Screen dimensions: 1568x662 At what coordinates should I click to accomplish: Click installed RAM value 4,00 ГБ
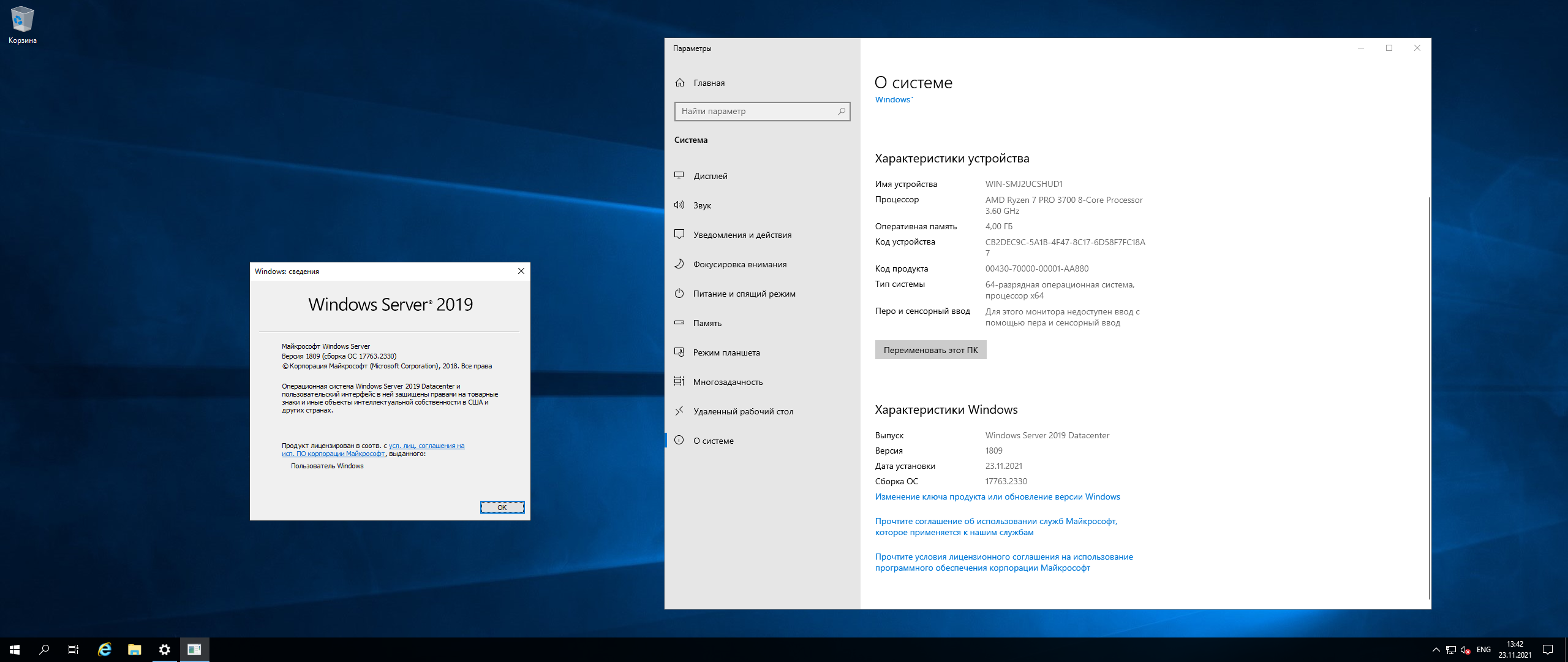(x=999, y=226)
